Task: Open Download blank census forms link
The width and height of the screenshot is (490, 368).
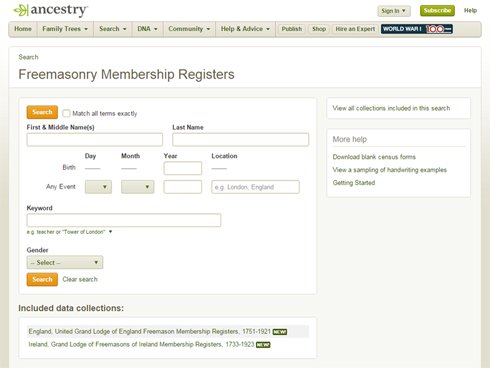Action: point(374,157)
